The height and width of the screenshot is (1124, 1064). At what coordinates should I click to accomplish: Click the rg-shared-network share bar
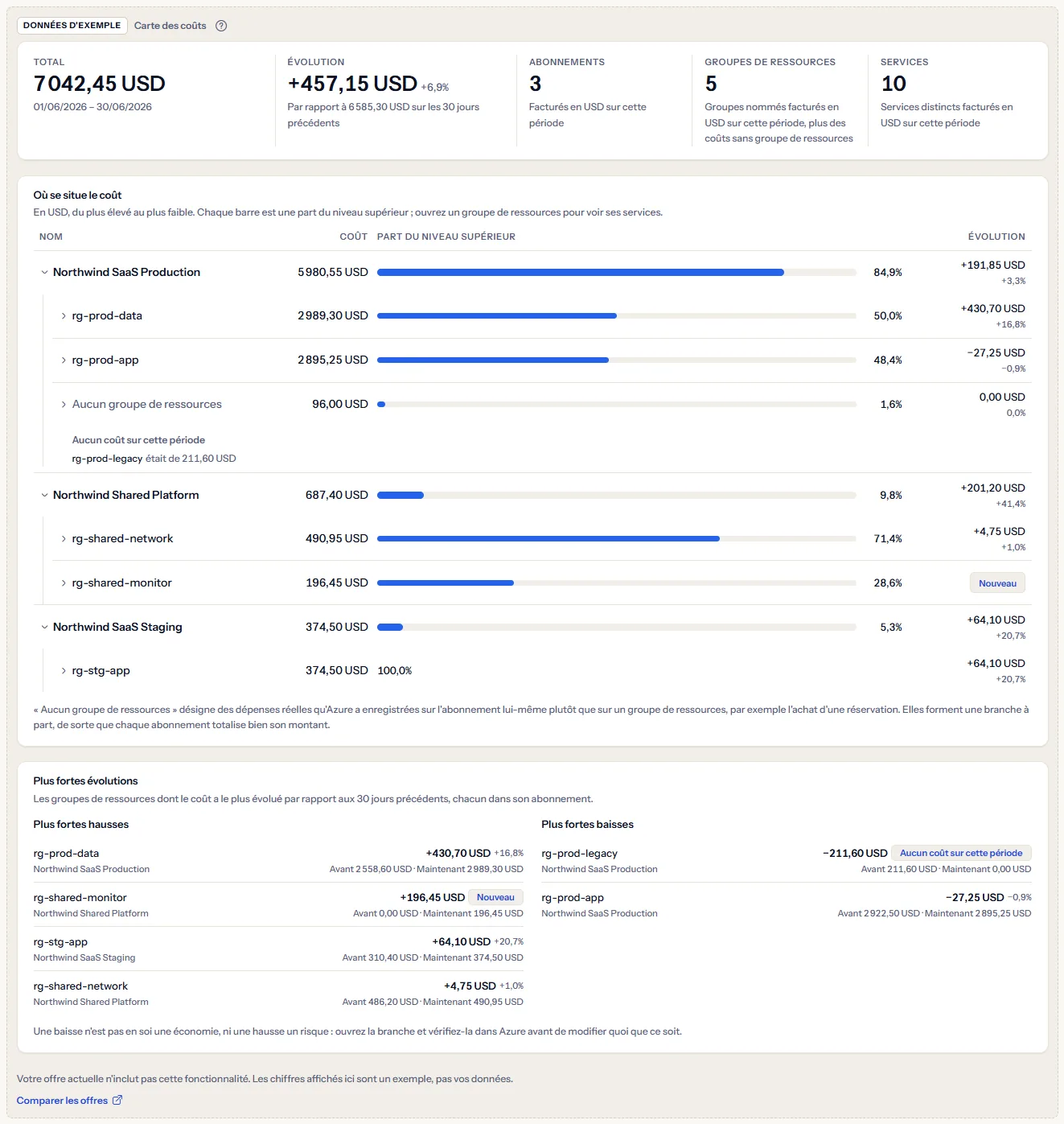click(x=616, y=539)
